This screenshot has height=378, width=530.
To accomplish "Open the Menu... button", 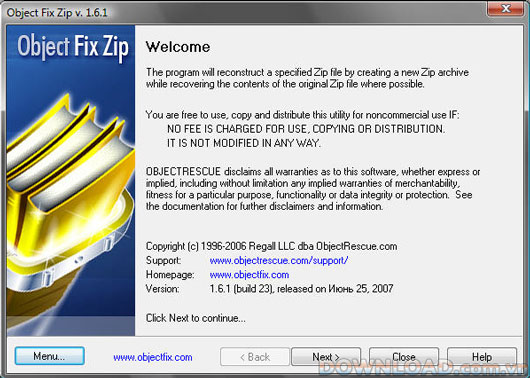I will 50,356.
